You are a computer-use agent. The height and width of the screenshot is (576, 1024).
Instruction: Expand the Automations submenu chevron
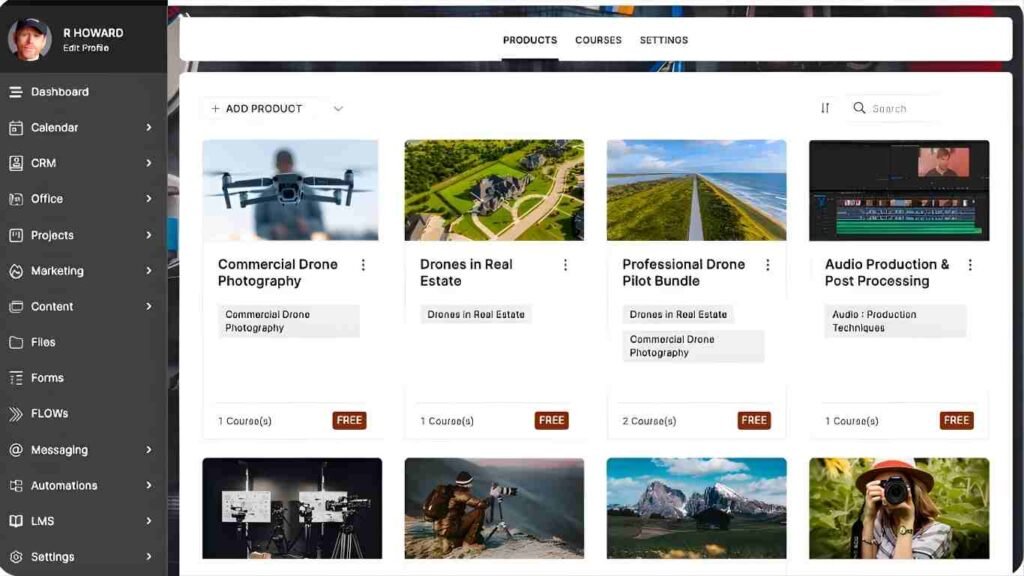point(148,486)
